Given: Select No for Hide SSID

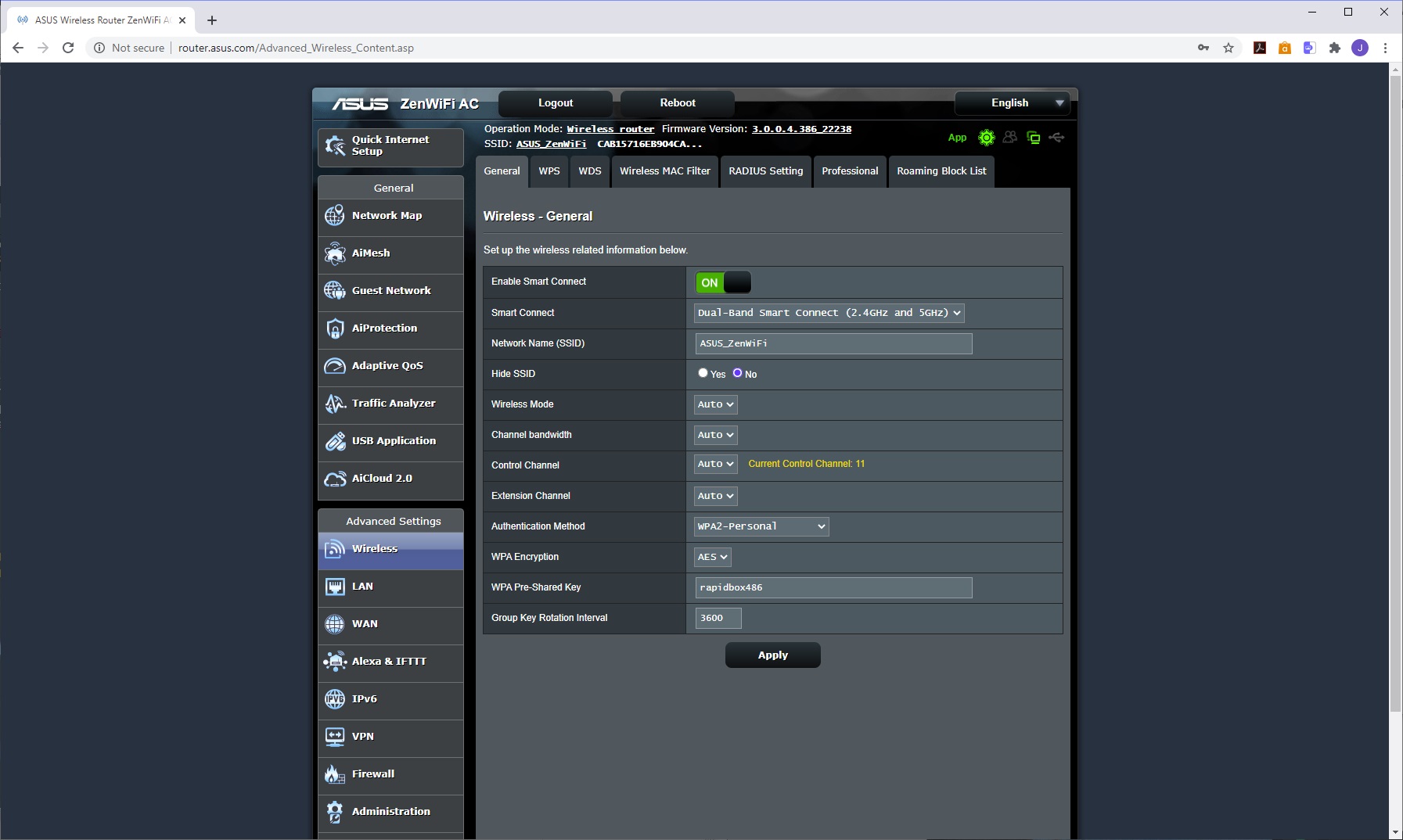Looking at the screenshot, I should (737, 373).
